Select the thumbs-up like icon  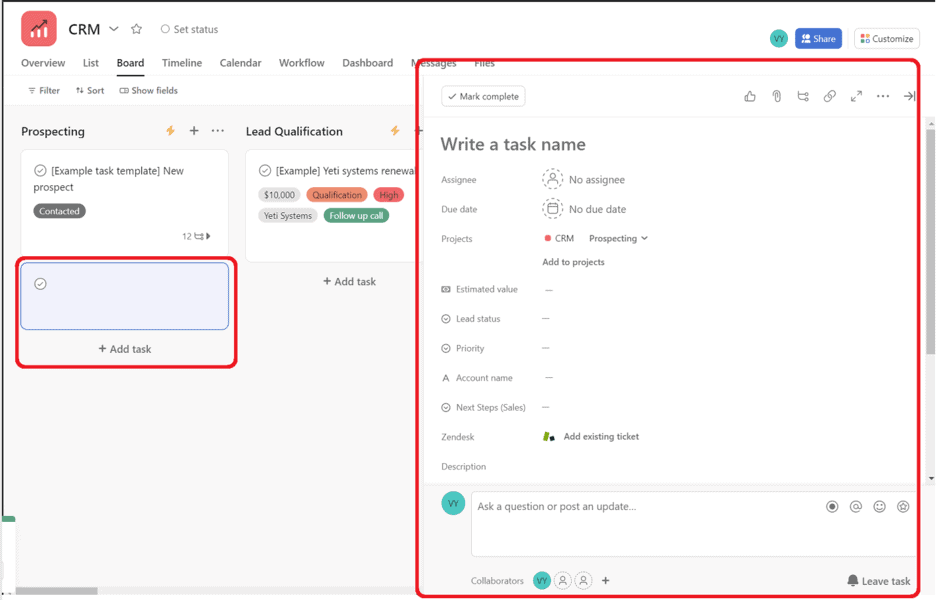[x=749, y=95]
